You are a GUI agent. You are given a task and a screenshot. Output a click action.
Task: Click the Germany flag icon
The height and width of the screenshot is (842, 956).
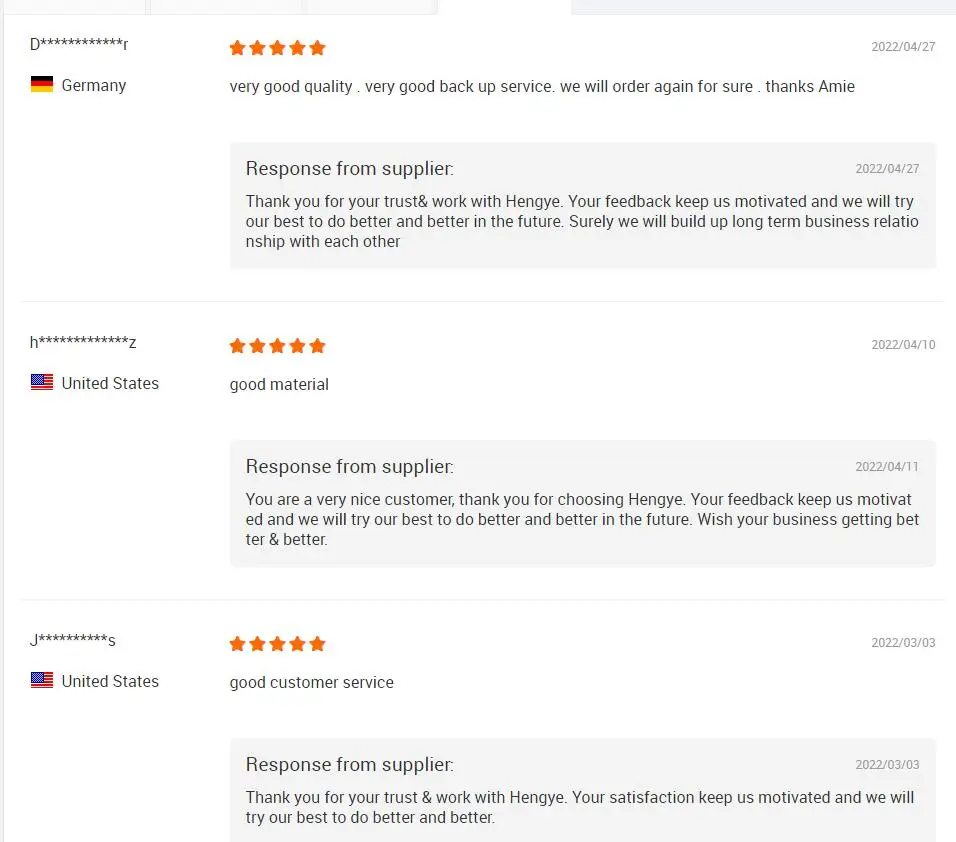(x=40, y=84)
